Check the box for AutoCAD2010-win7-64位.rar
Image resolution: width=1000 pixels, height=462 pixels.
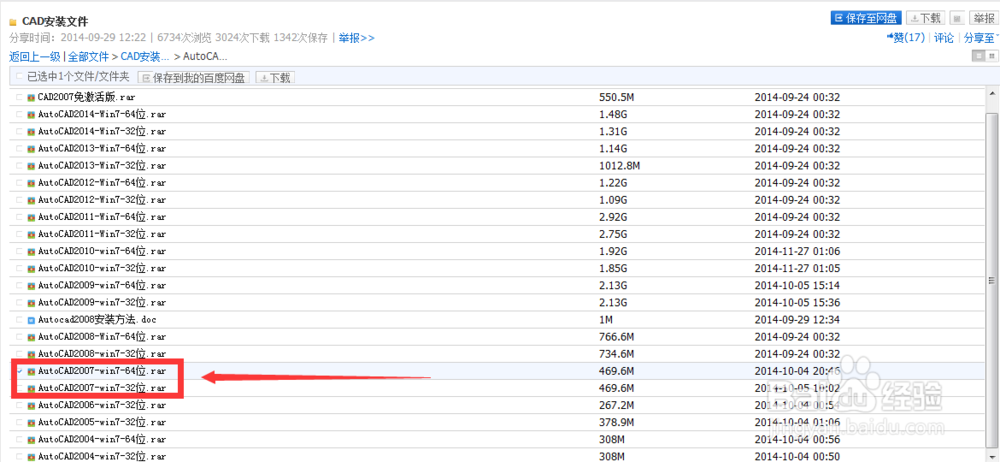point(19,251)
